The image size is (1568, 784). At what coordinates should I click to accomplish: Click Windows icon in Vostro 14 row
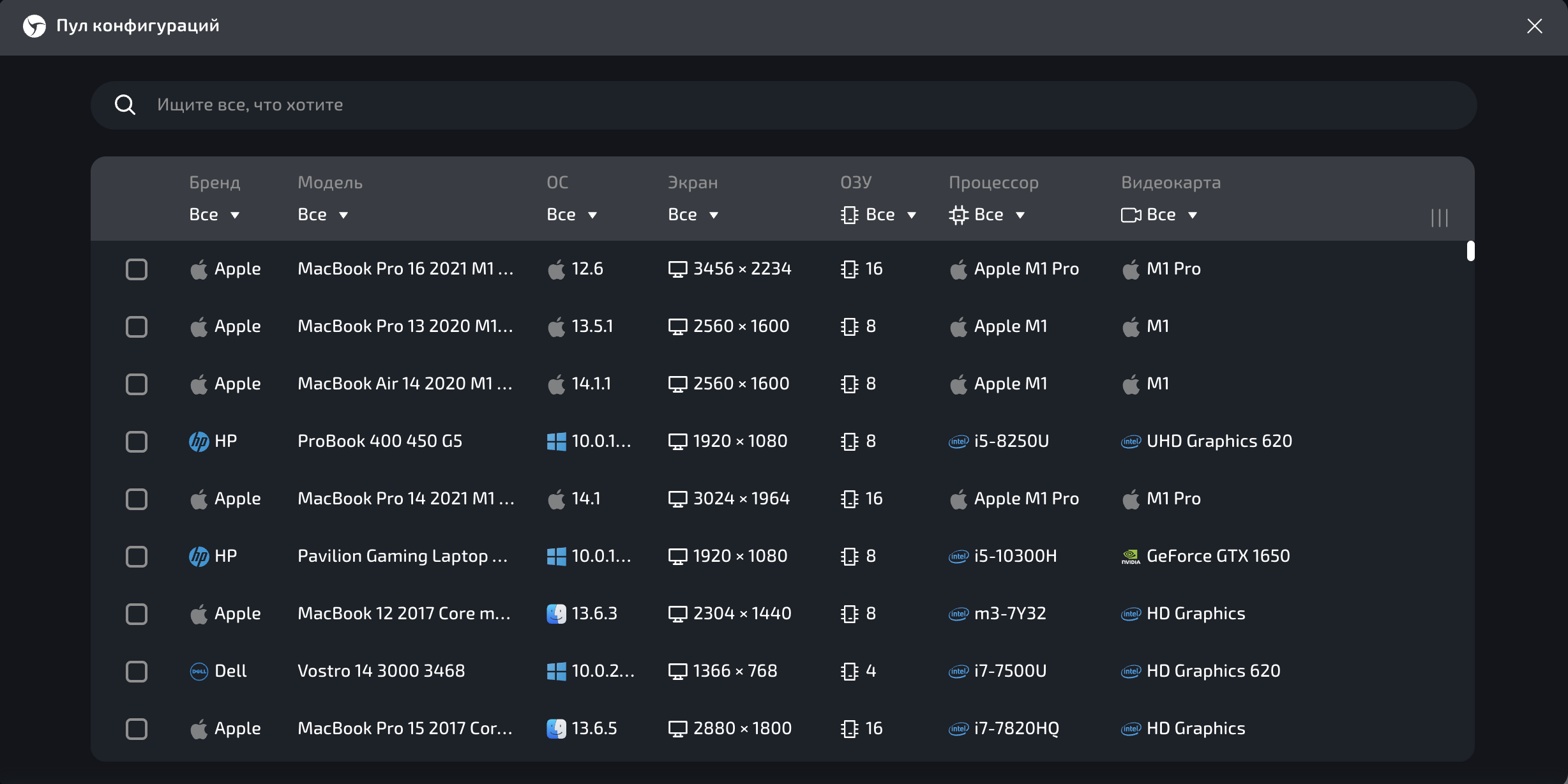[x=556, y=671]
